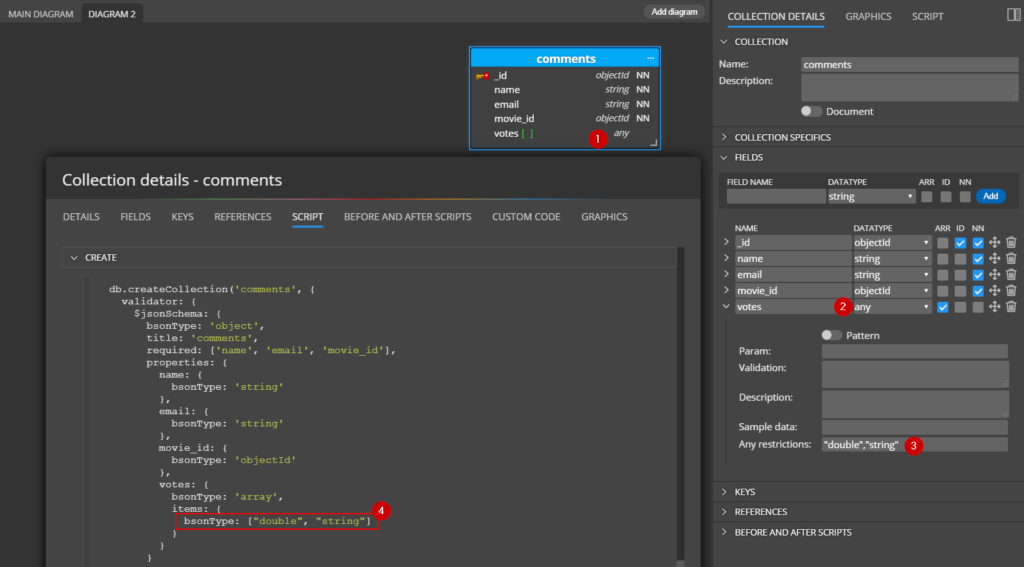The width and height of the screenshot is (1024, 567).
Task: Click the new FIELD NAME input
Action: click(x=776, y=196)
